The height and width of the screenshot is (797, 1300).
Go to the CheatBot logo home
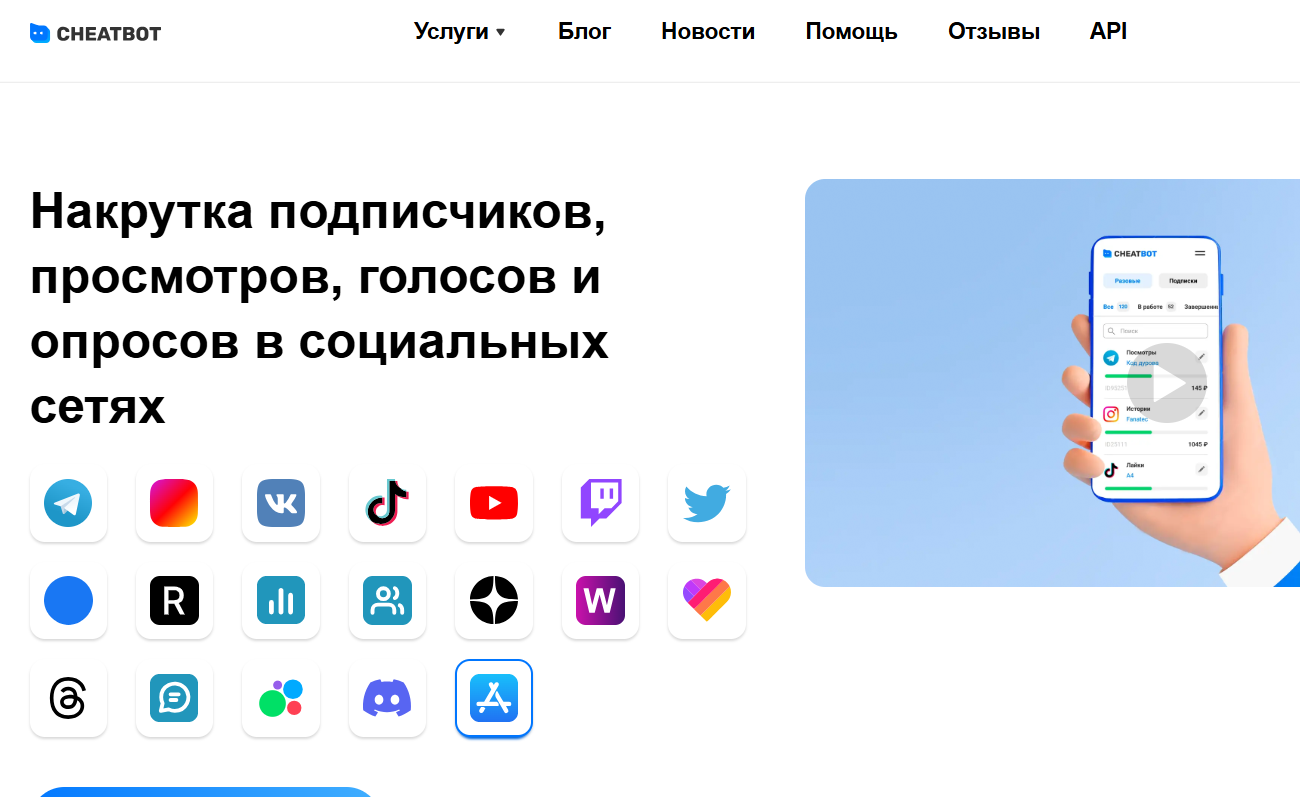click(95, 33)
